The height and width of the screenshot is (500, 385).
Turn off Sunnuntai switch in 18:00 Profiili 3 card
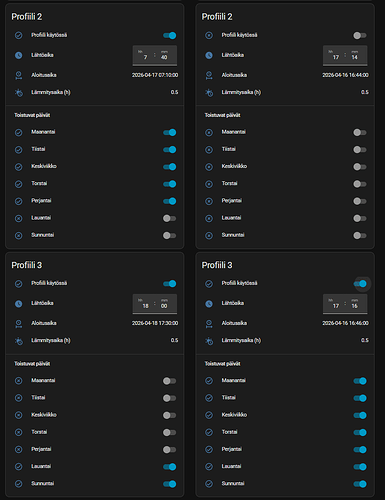170,484
